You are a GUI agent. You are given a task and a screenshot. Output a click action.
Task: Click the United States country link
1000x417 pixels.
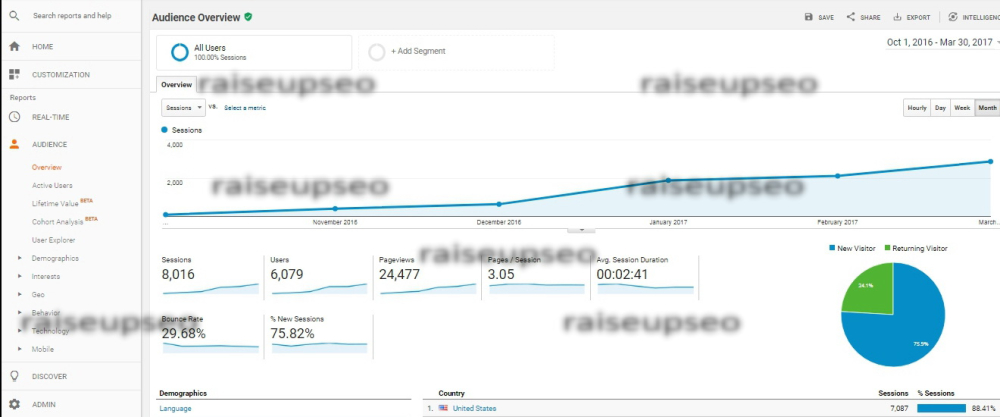coord(474,408)
